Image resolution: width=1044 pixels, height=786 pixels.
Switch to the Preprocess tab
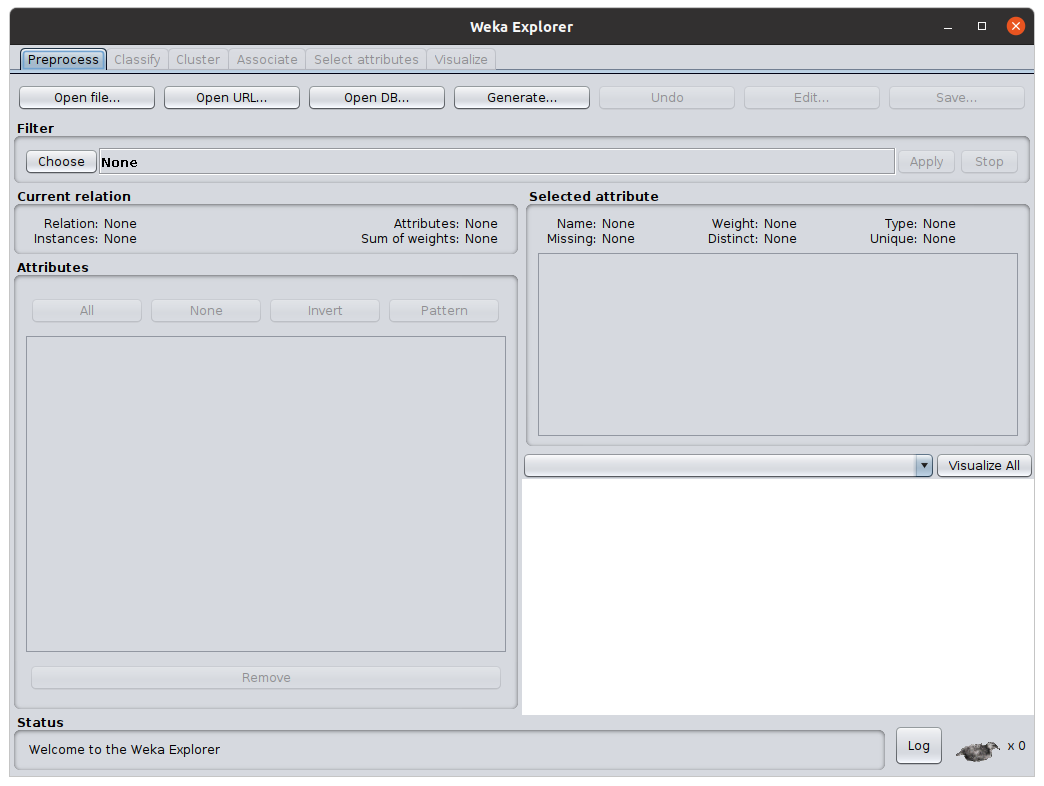click(x=63, y=59)
